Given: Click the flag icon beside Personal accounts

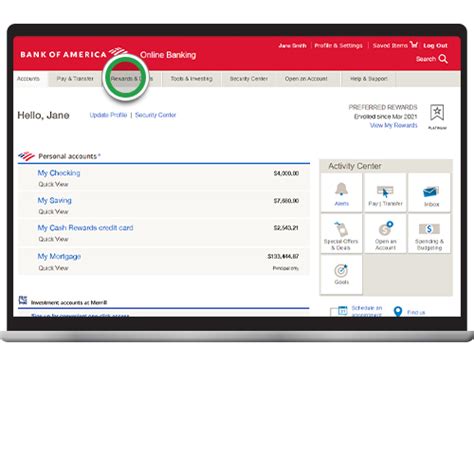Looking at the screenshot, I should coord(27,156).
